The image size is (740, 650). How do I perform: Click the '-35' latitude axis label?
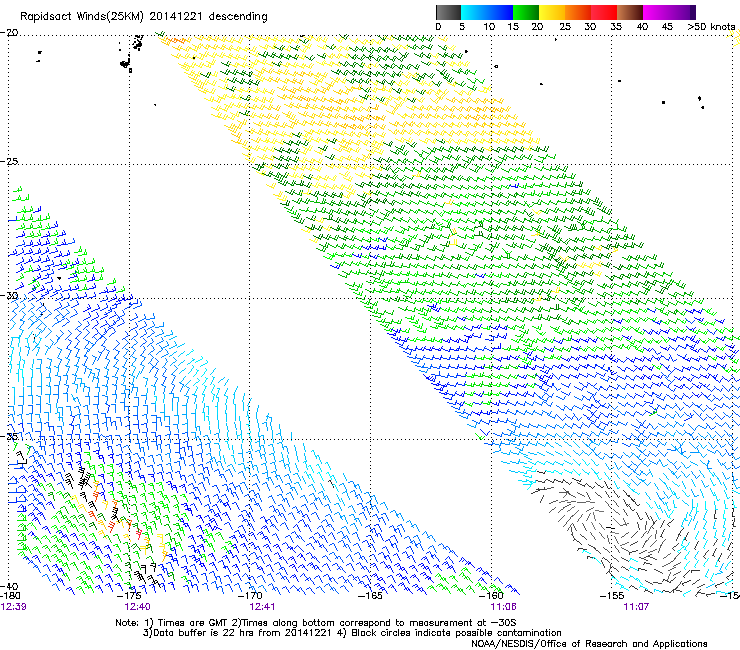[9, 436]
